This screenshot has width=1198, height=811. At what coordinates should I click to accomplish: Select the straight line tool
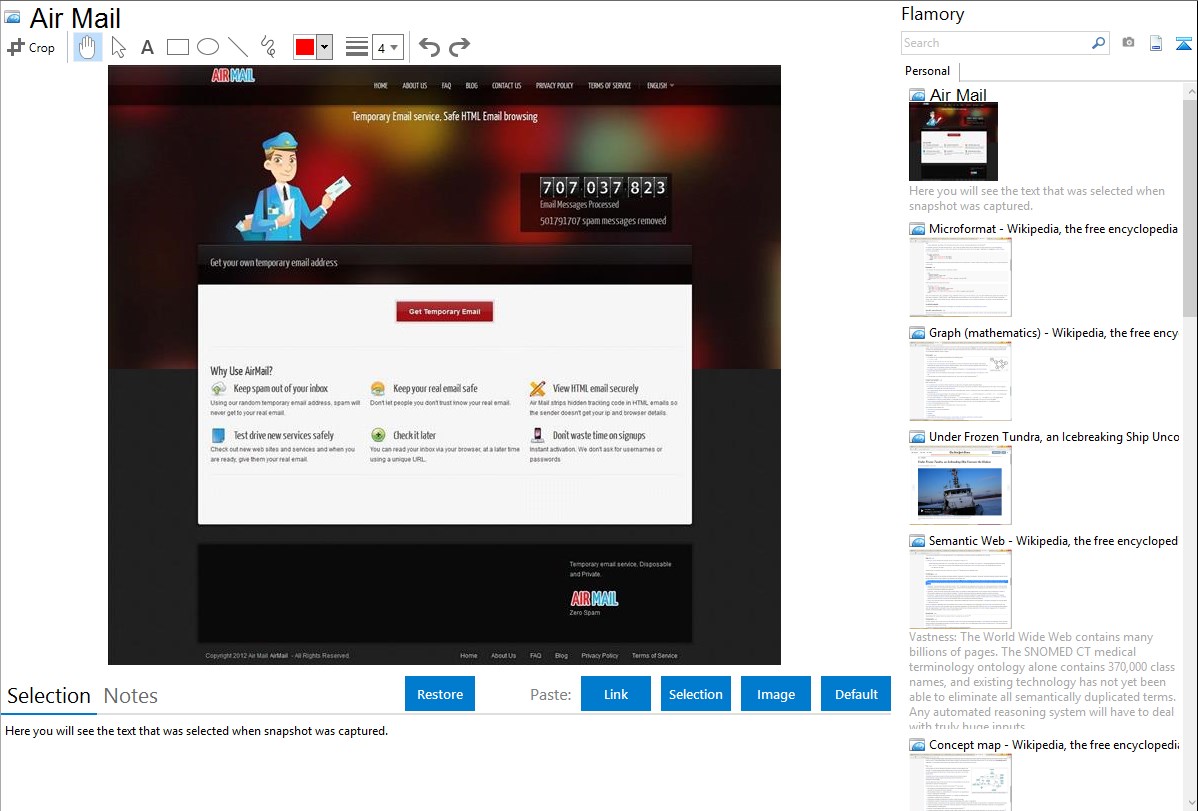pos(238,47)
